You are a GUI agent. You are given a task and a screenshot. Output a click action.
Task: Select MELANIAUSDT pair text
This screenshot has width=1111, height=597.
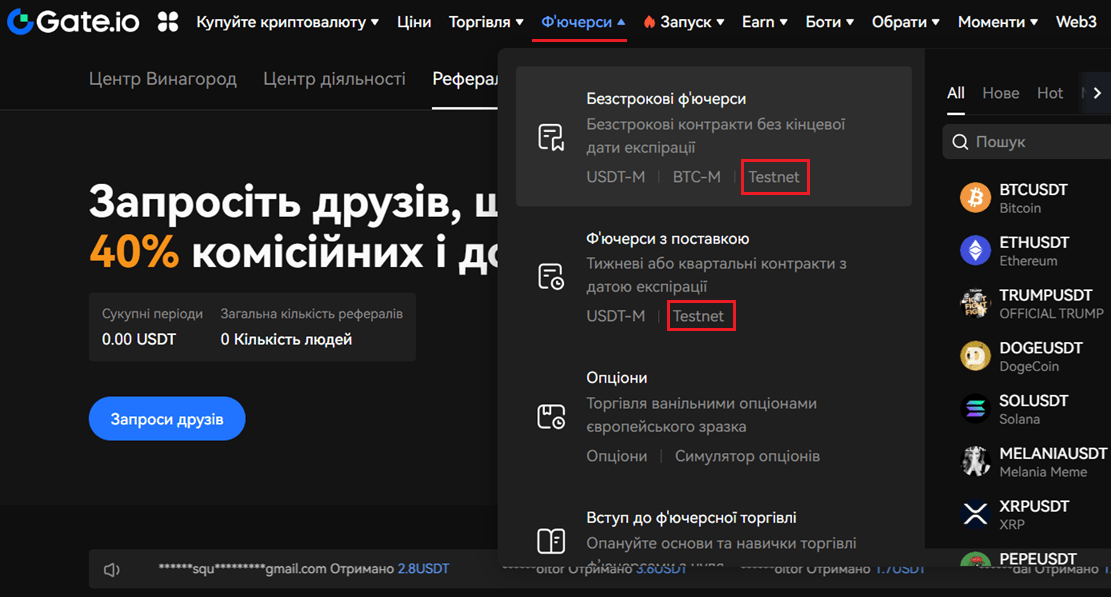coord(1053,453)
